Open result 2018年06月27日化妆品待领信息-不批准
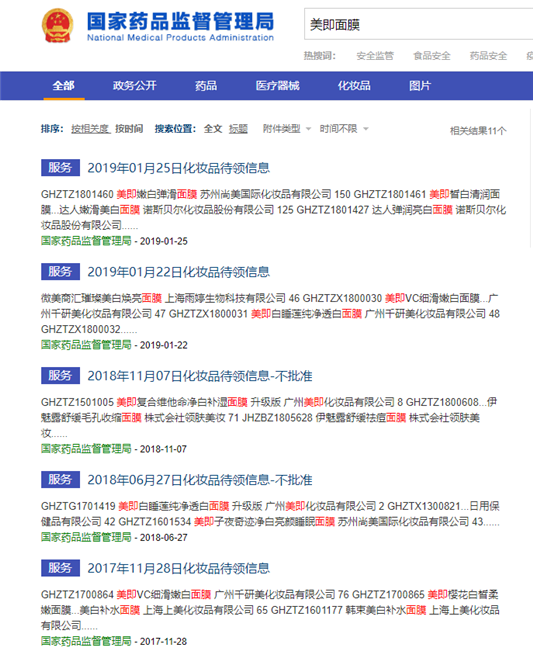 [x=200, y=480]
